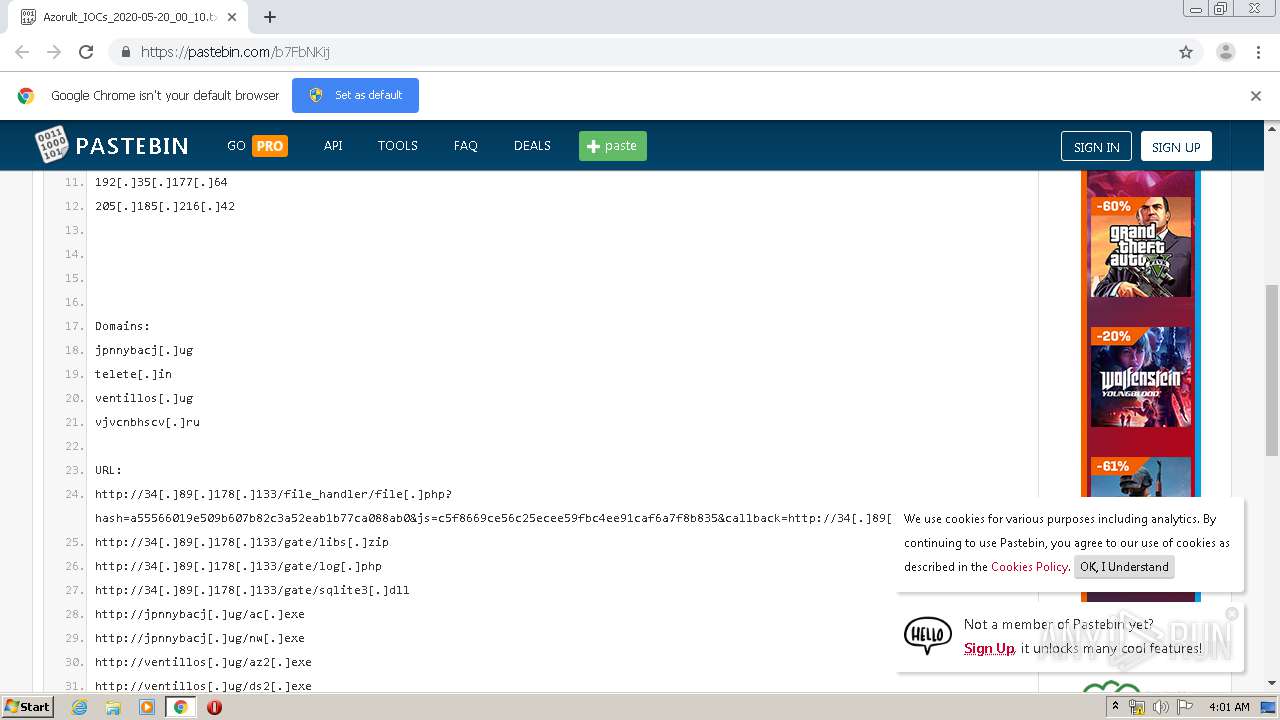Open the Chrome profile avatar icon
The width and height of the screenshot is (1280, 720).
(1226, 51)
